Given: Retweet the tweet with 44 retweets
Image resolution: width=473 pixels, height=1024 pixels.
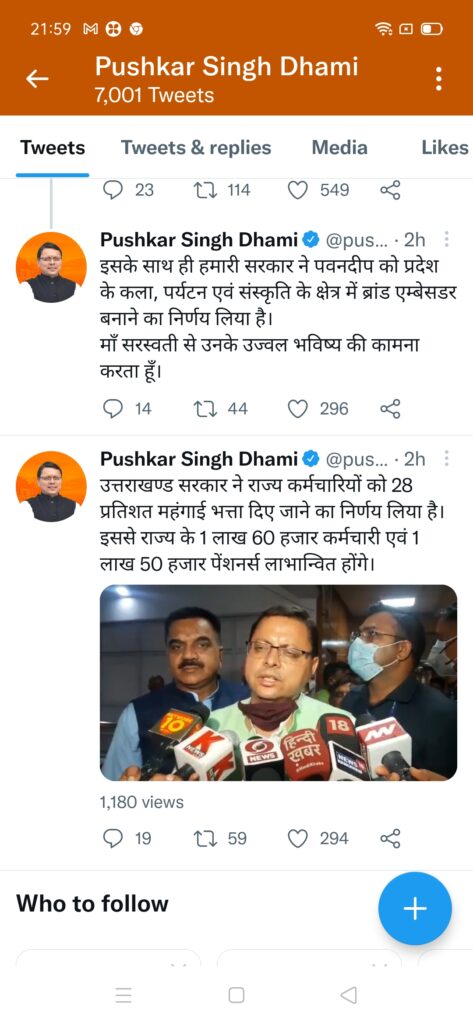Looking at the screenshot, I should coord(206,409).
